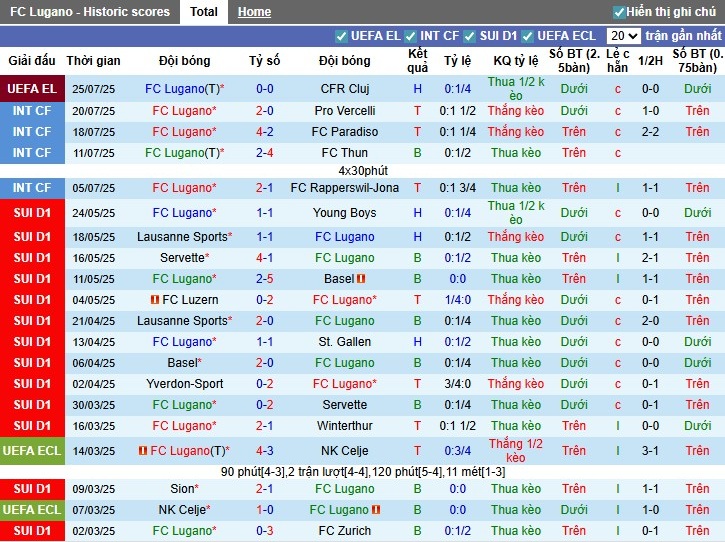Toggle the Hiển thị ghi chú checkbox

click(619, 12)
